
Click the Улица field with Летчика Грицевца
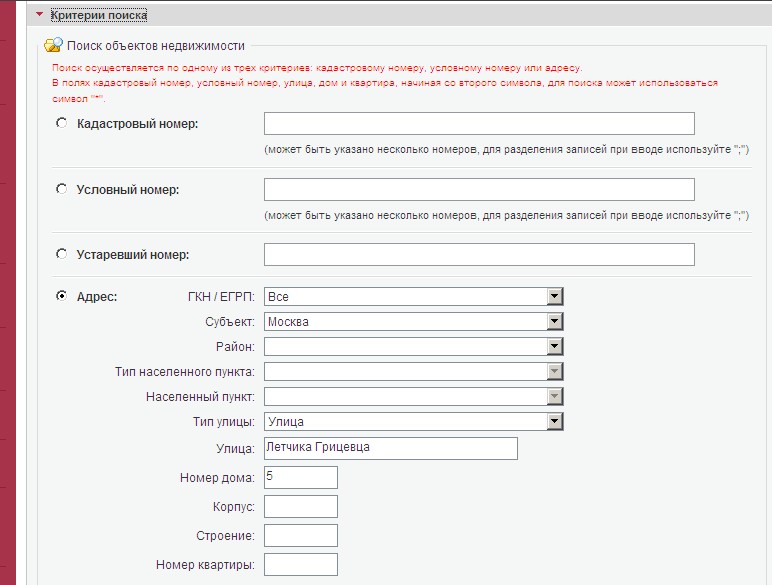pyautogui.click(x=390, y=448)
